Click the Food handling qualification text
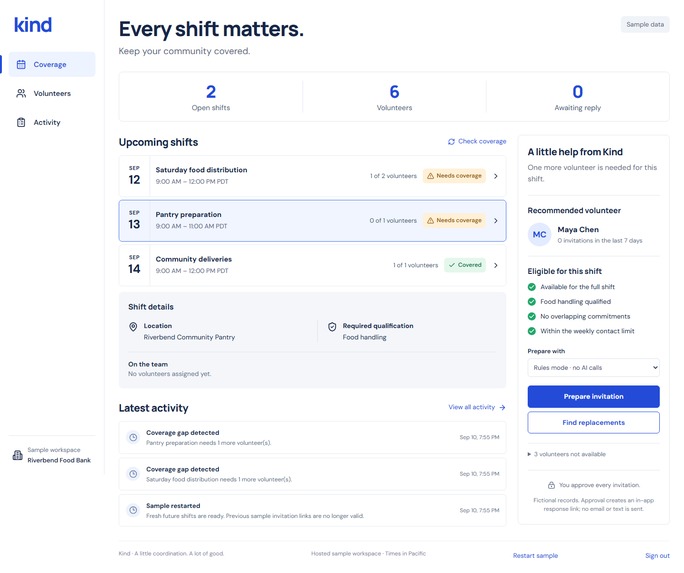684x573 pixels. pos(364,337)
